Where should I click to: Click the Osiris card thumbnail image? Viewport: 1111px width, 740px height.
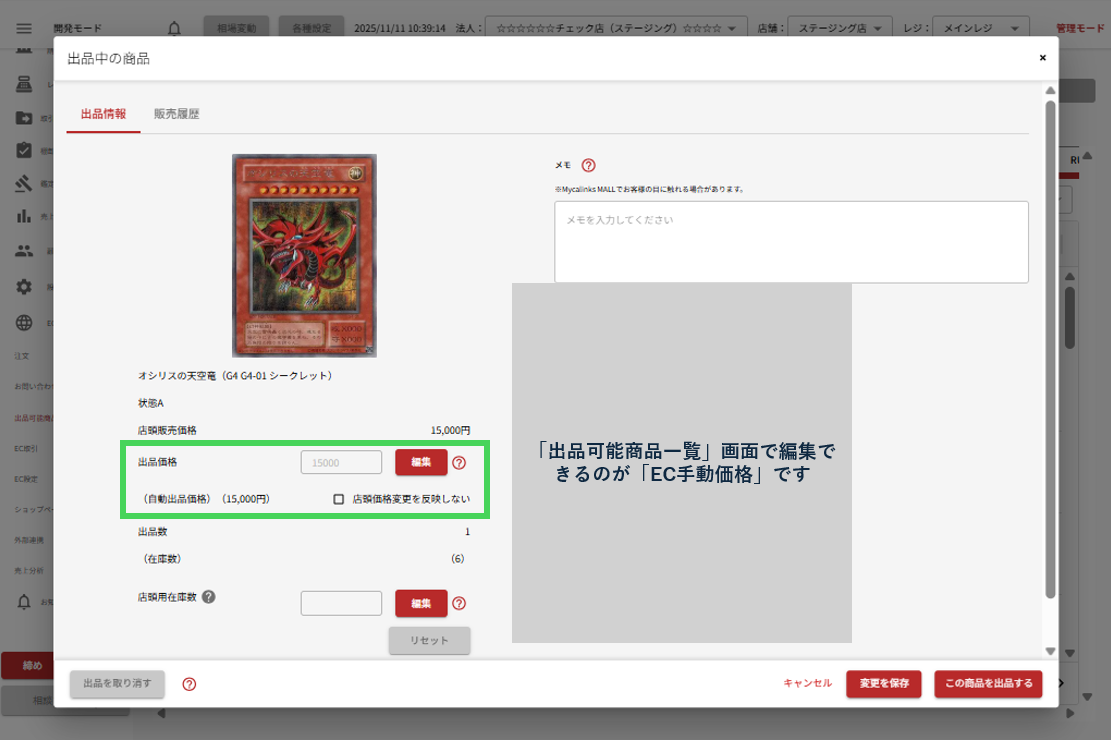click(x=304, y=256)
